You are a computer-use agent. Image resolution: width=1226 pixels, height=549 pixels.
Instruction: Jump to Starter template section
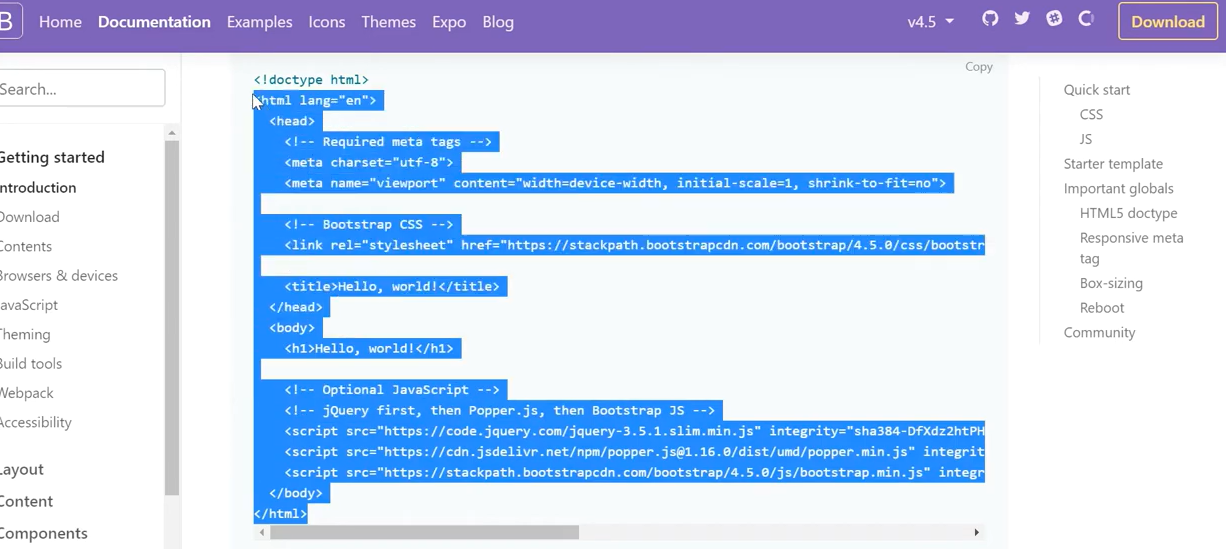1113,163
